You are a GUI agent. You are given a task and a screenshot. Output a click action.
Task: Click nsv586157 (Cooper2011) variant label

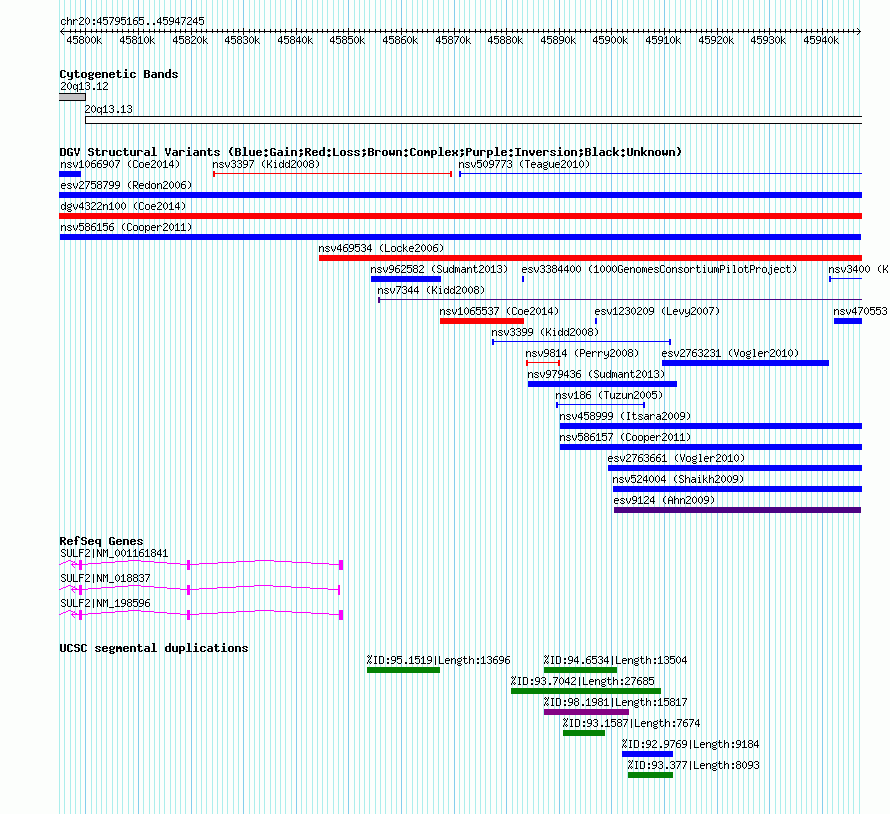click(x=625, y=437)
